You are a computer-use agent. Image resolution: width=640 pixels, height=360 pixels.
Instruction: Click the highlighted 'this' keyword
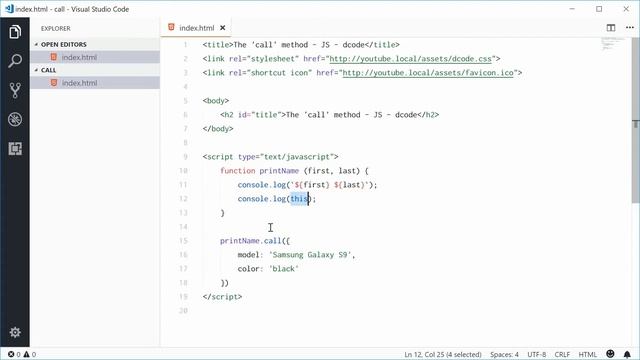tap(299, 199)
